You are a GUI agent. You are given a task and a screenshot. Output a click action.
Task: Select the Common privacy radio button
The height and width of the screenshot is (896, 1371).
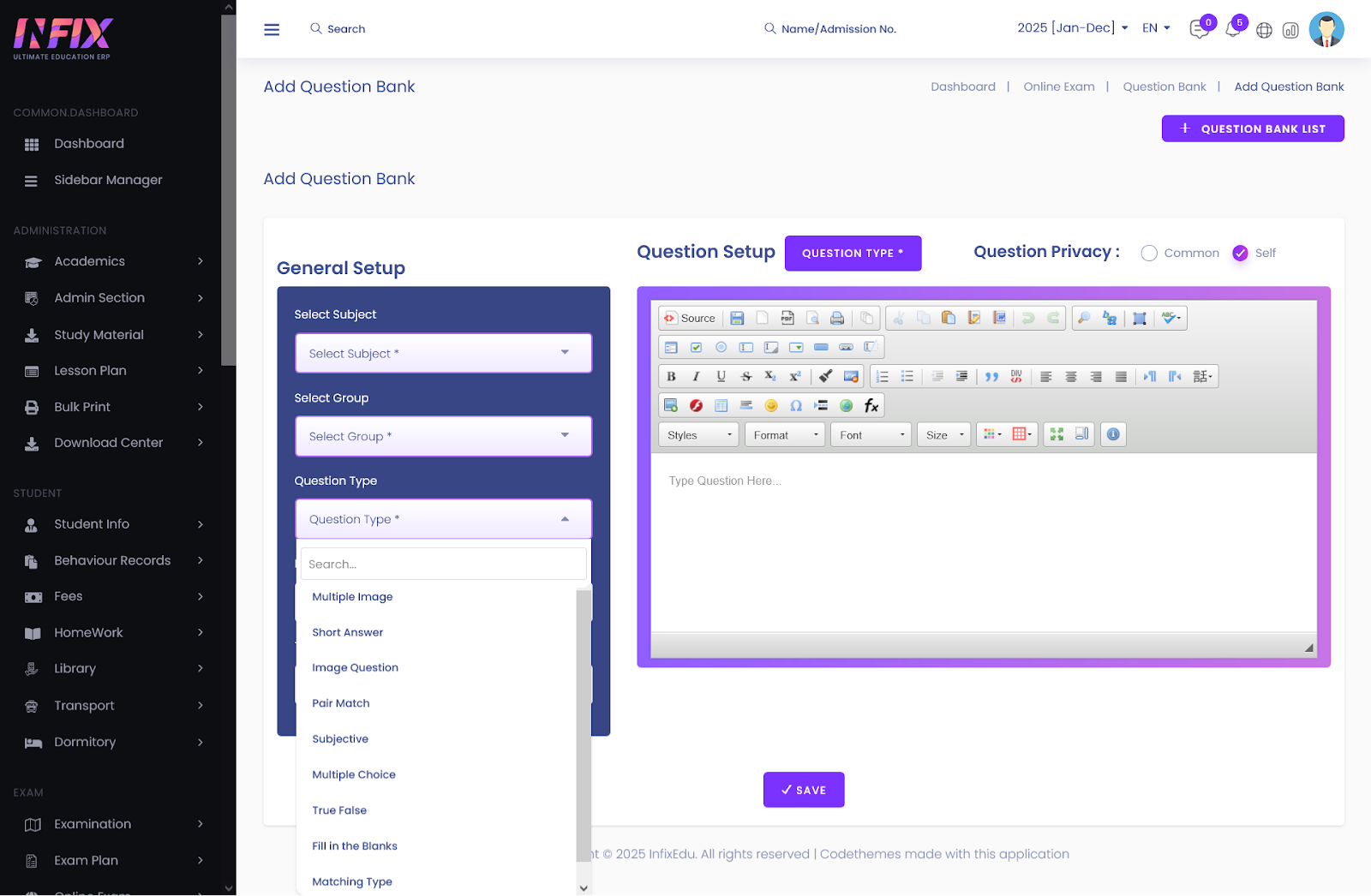pos(1149,254)
